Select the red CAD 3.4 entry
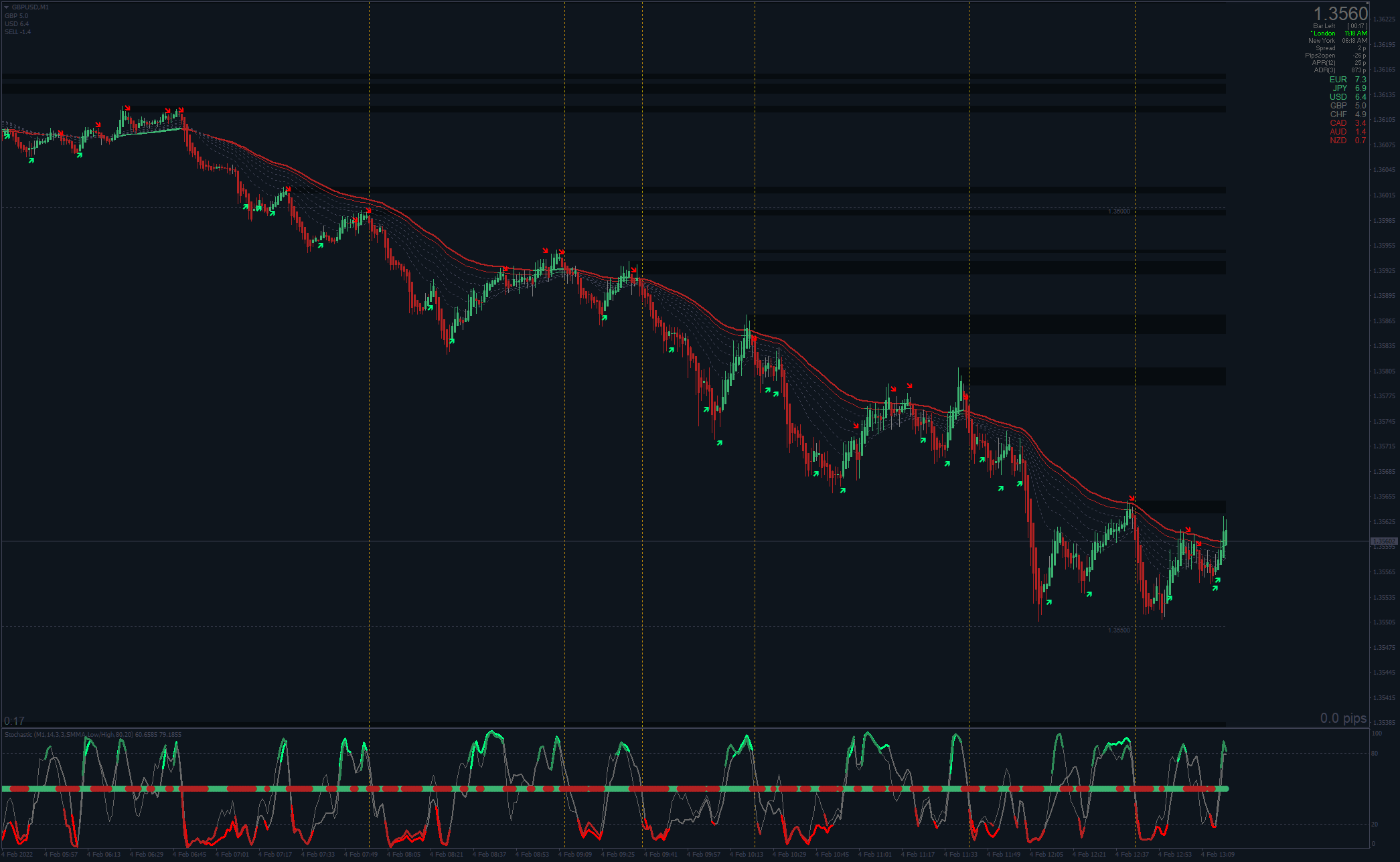 (1347, 123)
